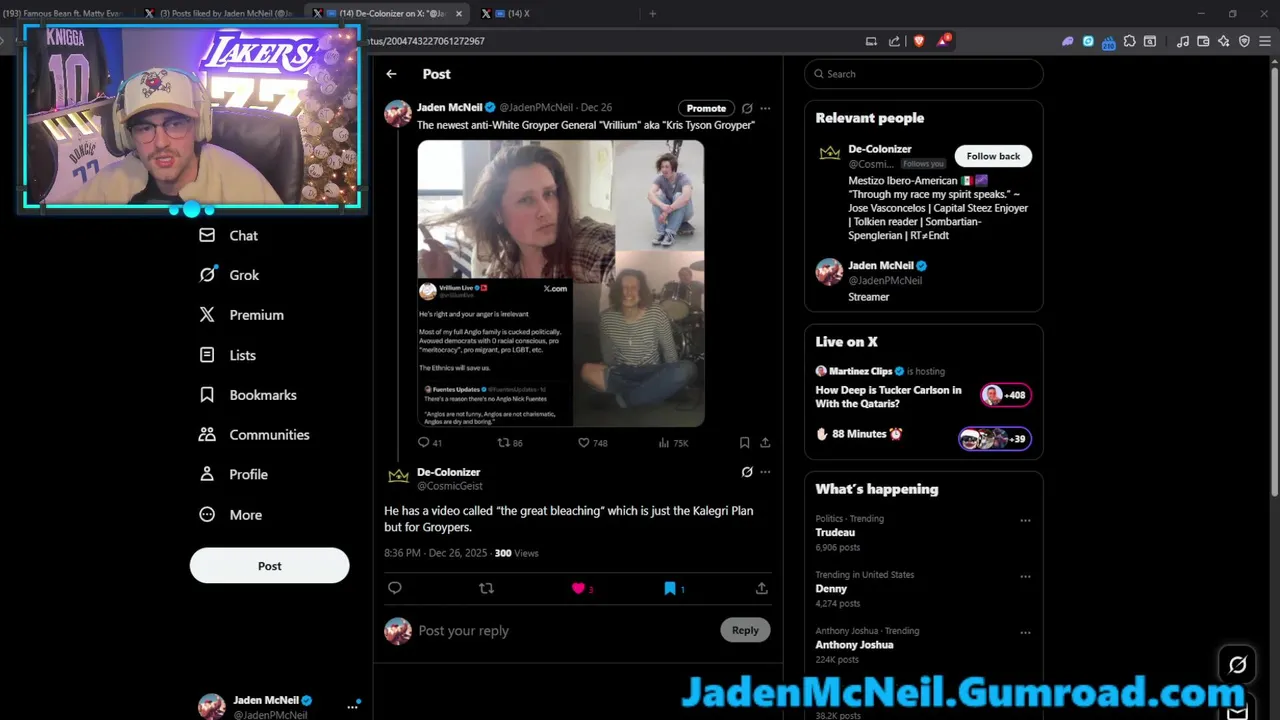Switch to the Posts liked by Jaden McNeil tab
1280x720 pixels.
[218, 13]
